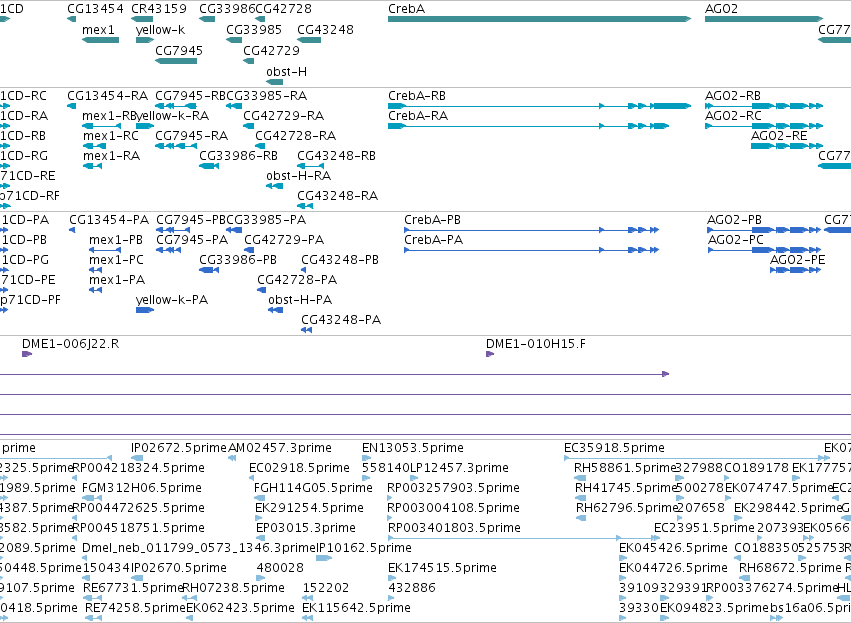
Task: Select the CrebA-PB protein label
Action: coord(433,220)
